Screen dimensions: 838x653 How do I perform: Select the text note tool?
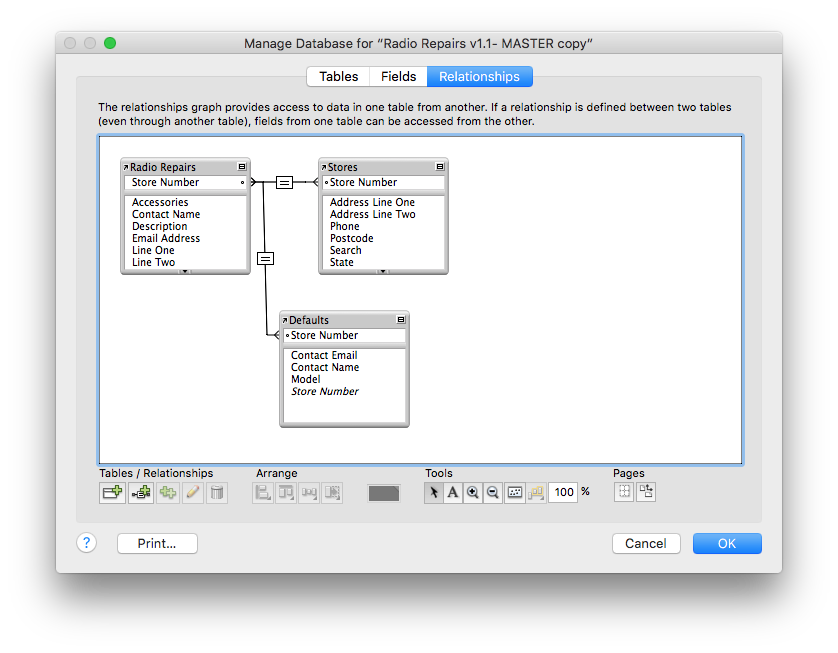(453, 492)
